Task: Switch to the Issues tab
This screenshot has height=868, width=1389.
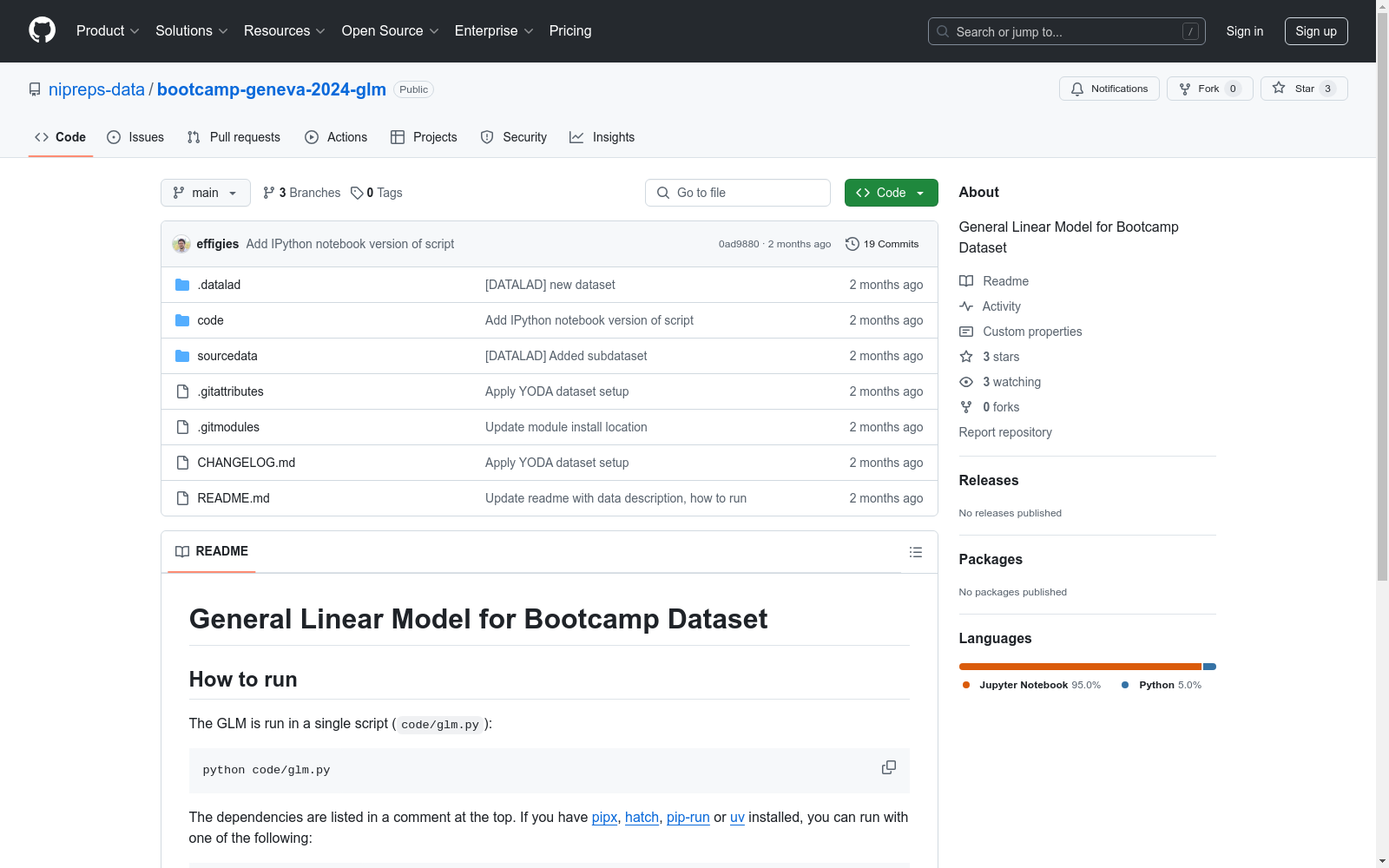Action: pyautogui.click(x=135, y=137)
